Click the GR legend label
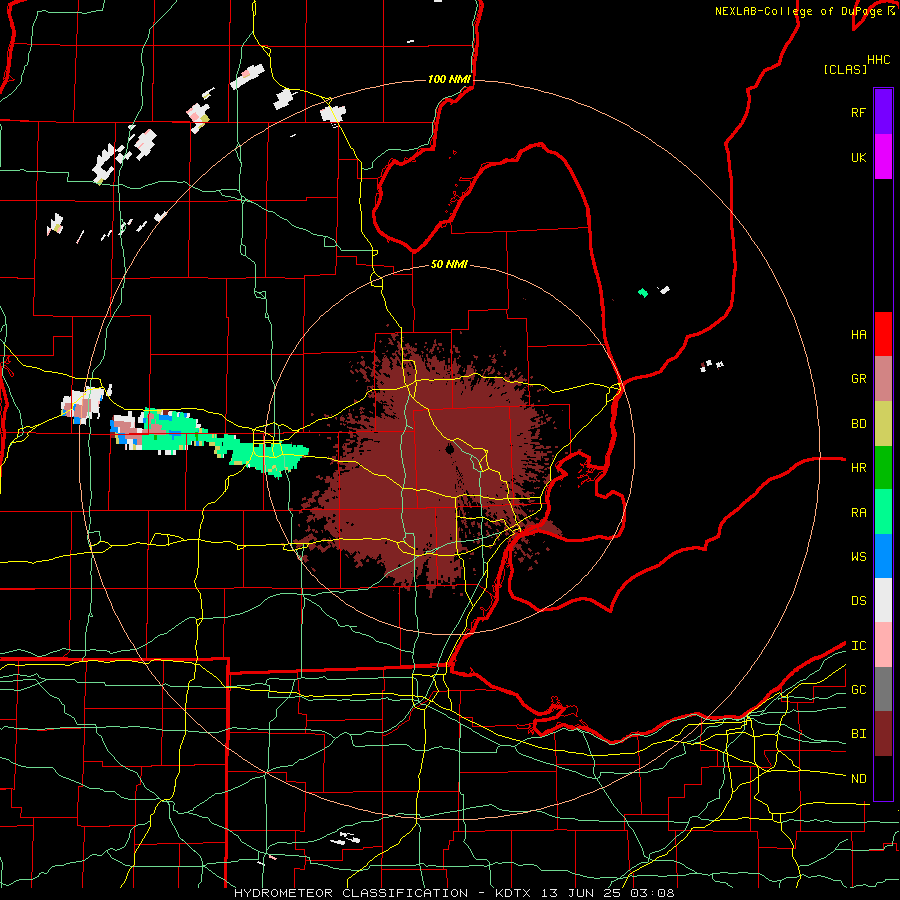Image resolution: width=900 pixels, height=900 pixels. (858, 379)
